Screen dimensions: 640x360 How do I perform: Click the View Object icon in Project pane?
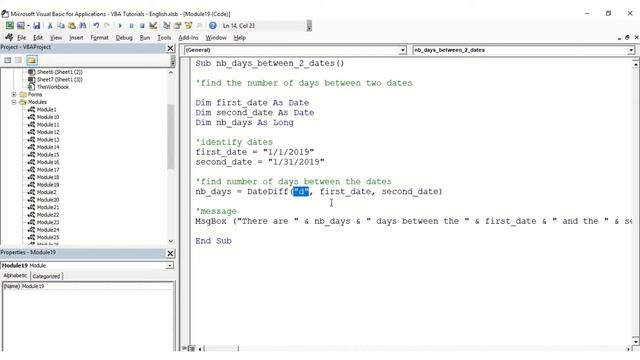[x=18, y=60]
